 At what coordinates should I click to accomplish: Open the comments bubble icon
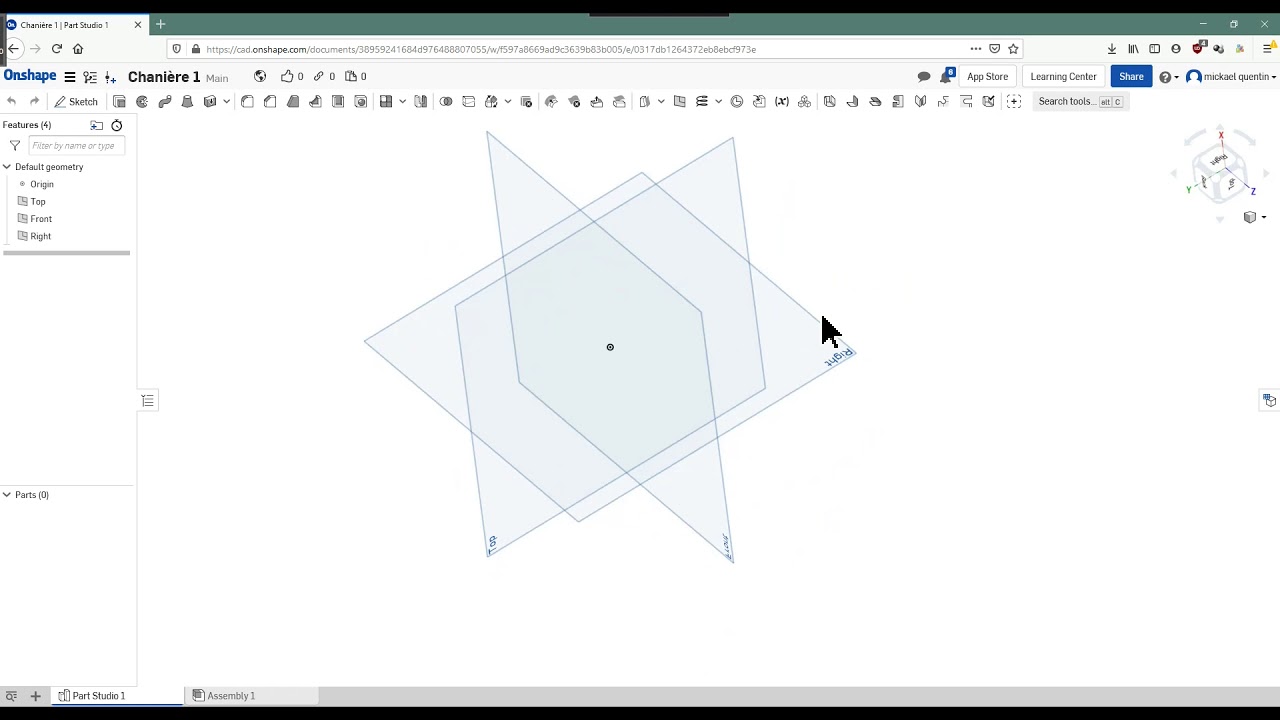(x=924, y=77)
